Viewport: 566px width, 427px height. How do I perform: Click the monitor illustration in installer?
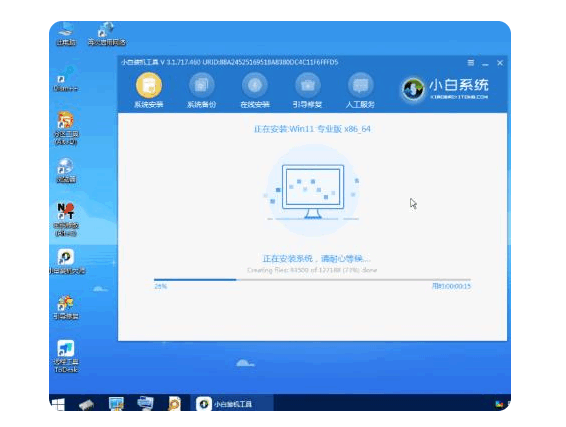(313, 191)
